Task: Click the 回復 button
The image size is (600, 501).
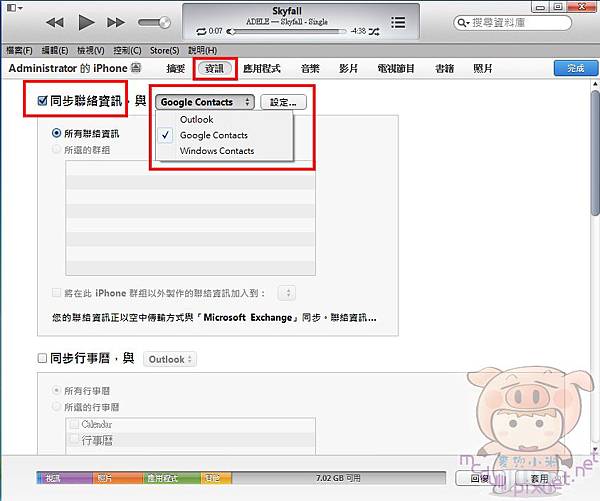Action: [481, 478]
